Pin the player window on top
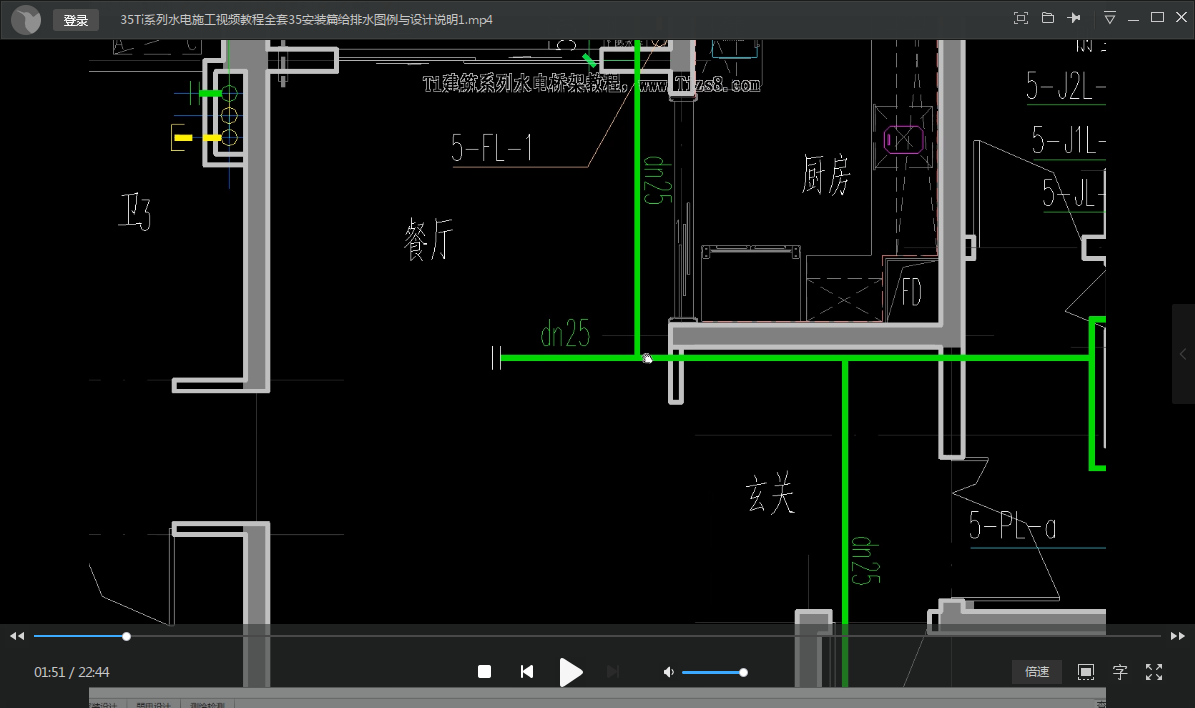 tap(1075, 18)
